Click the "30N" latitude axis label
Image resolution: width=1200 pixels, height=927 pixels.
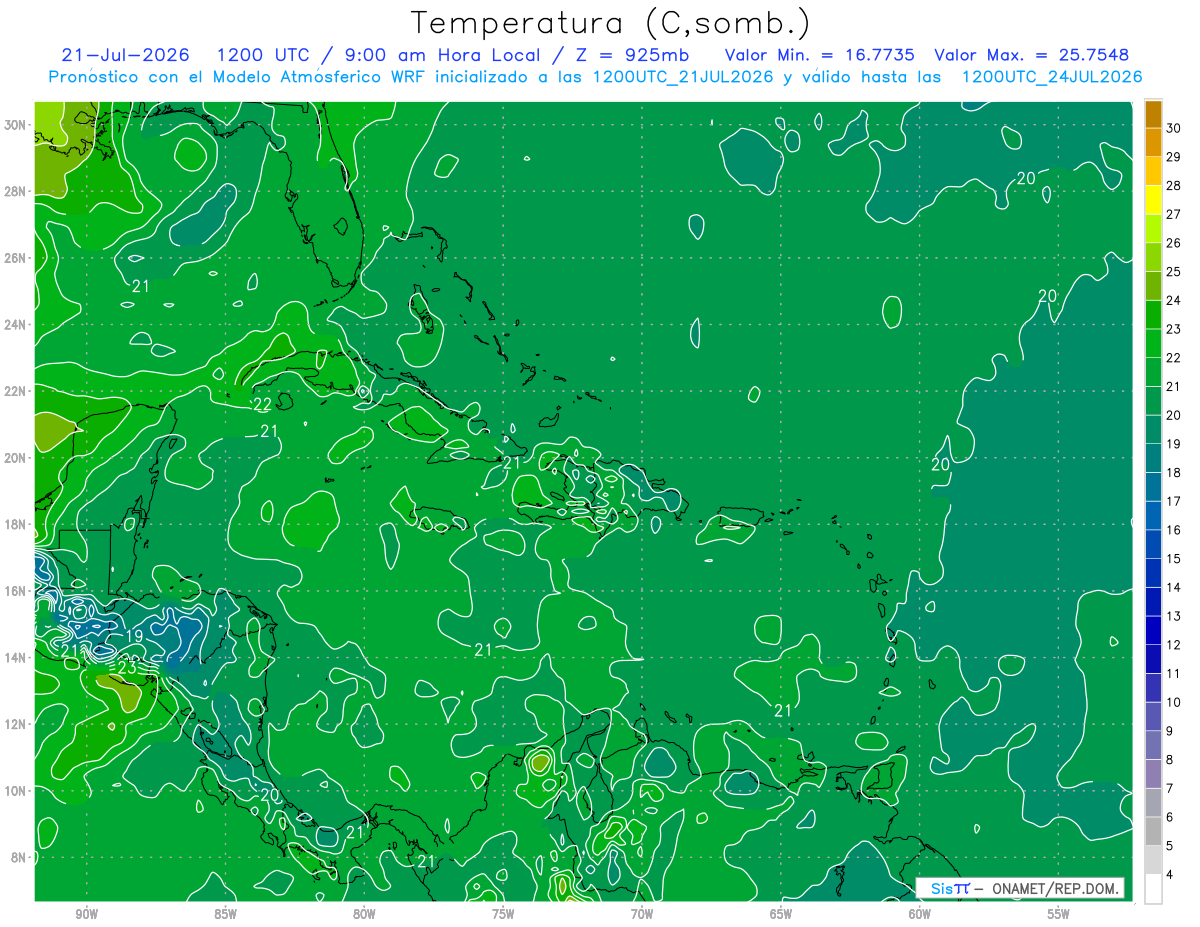pos(16,125)
